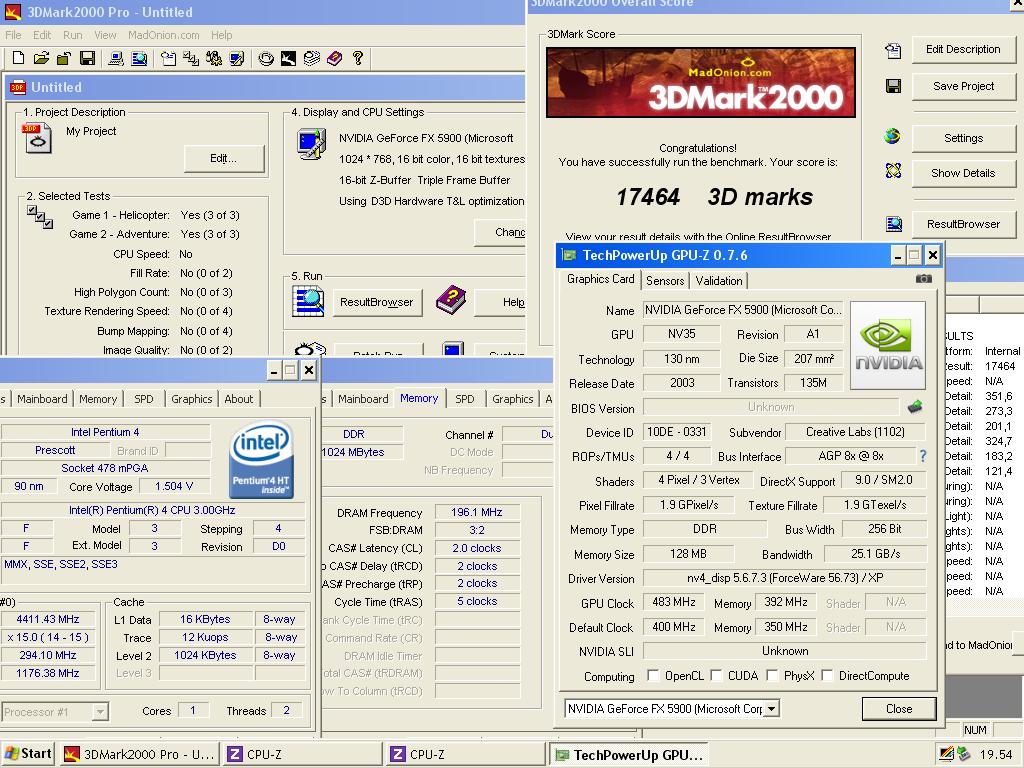This screenshot has height=768, width=1024.
Task: Click the GPU Name field in GPU-Z
Action: tap(743, 310)
